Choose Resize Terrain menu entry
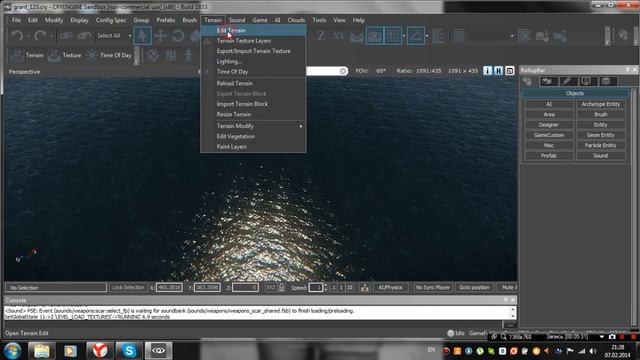Screen dimensions: 640x360 pos(253,114)
